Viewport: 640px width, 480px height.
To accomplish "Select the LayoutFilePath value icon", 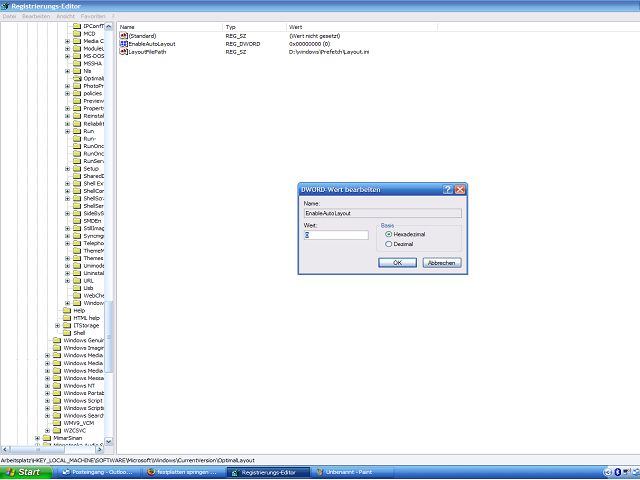I will 124,52.
